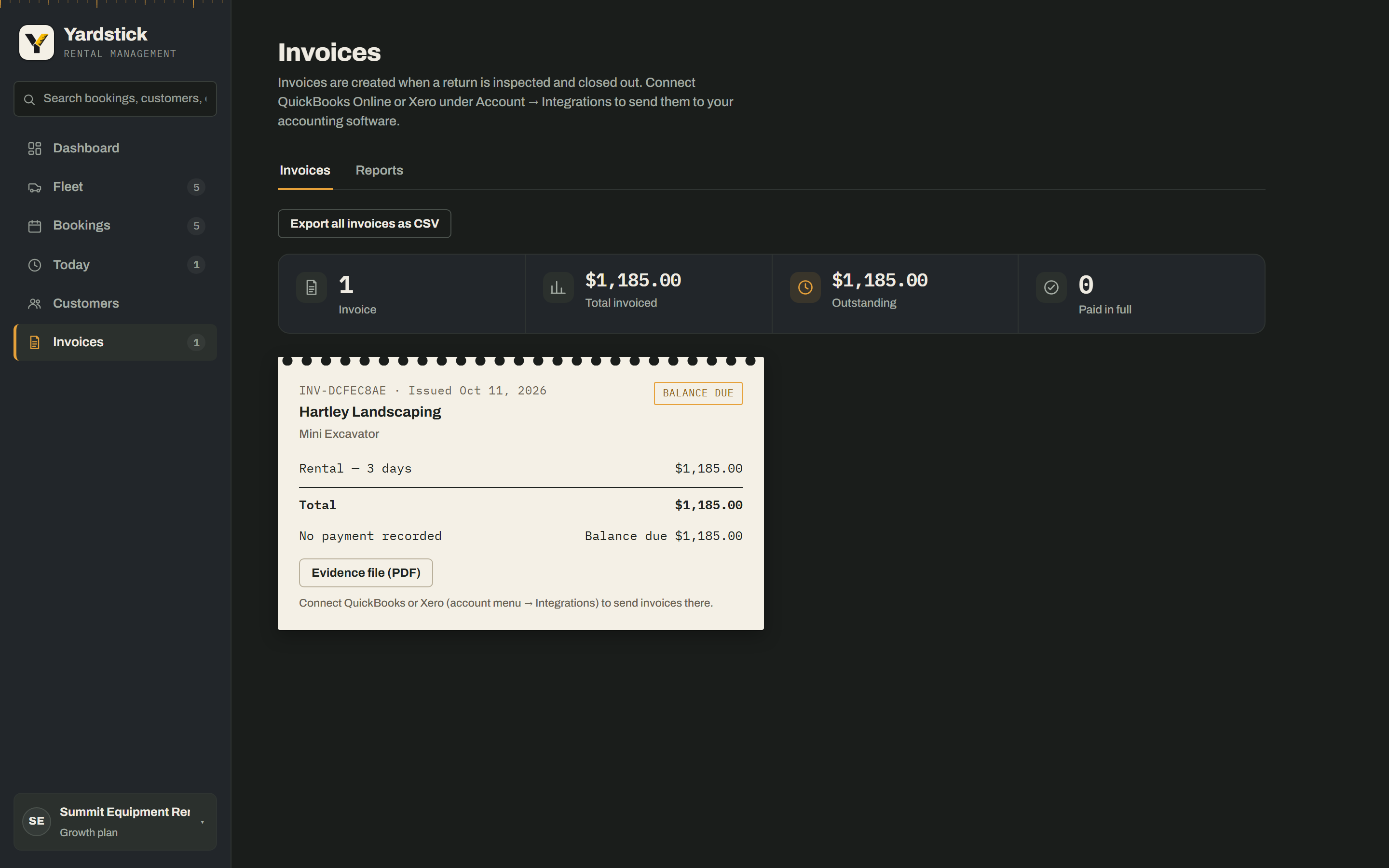Click the Outstanding clock icon

804,287
